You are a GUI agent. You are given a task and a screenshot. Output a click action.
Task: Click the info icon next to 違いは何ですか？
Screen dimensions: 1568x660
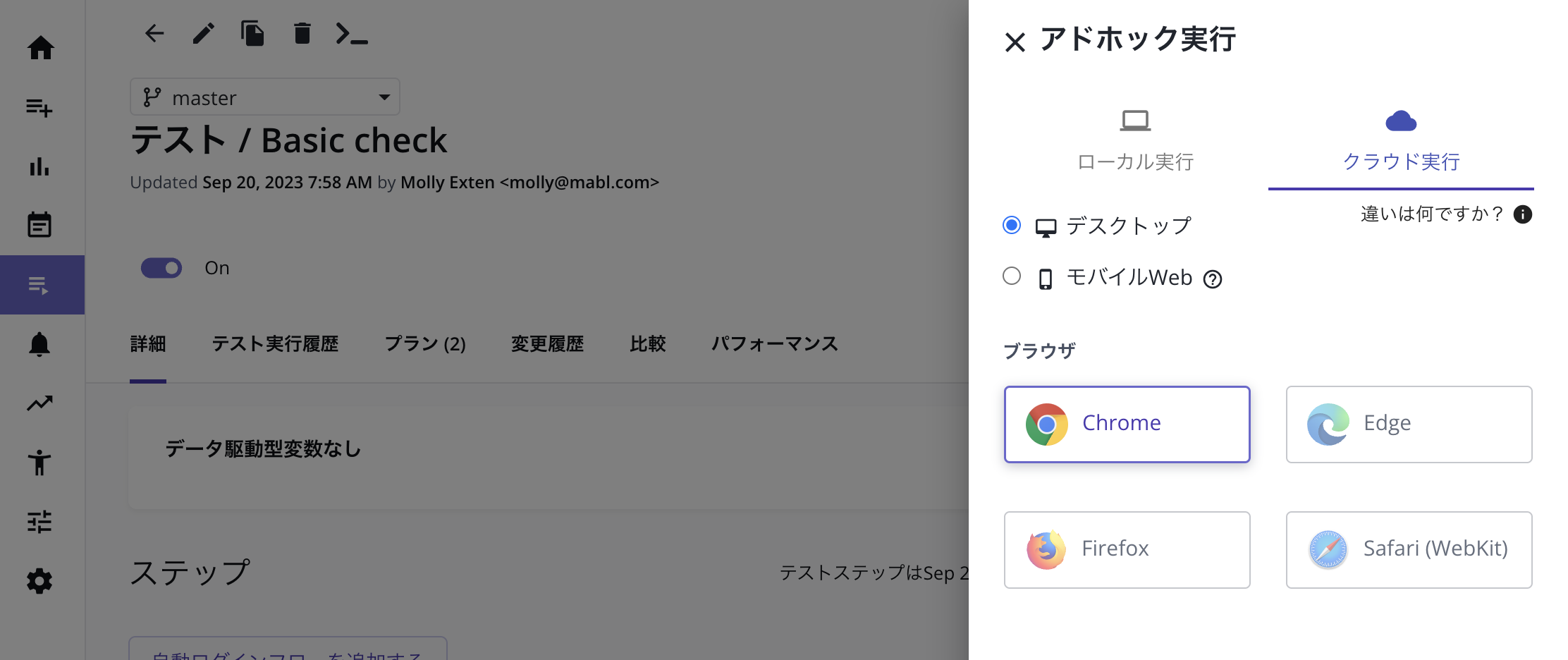pyautogui.click(x=1523, y=214)
